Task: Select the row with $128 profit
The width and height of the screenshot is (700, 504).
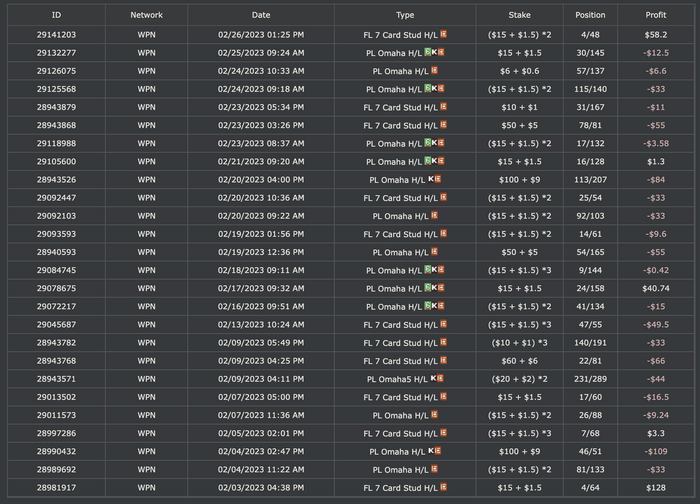Action: [350, 487]
